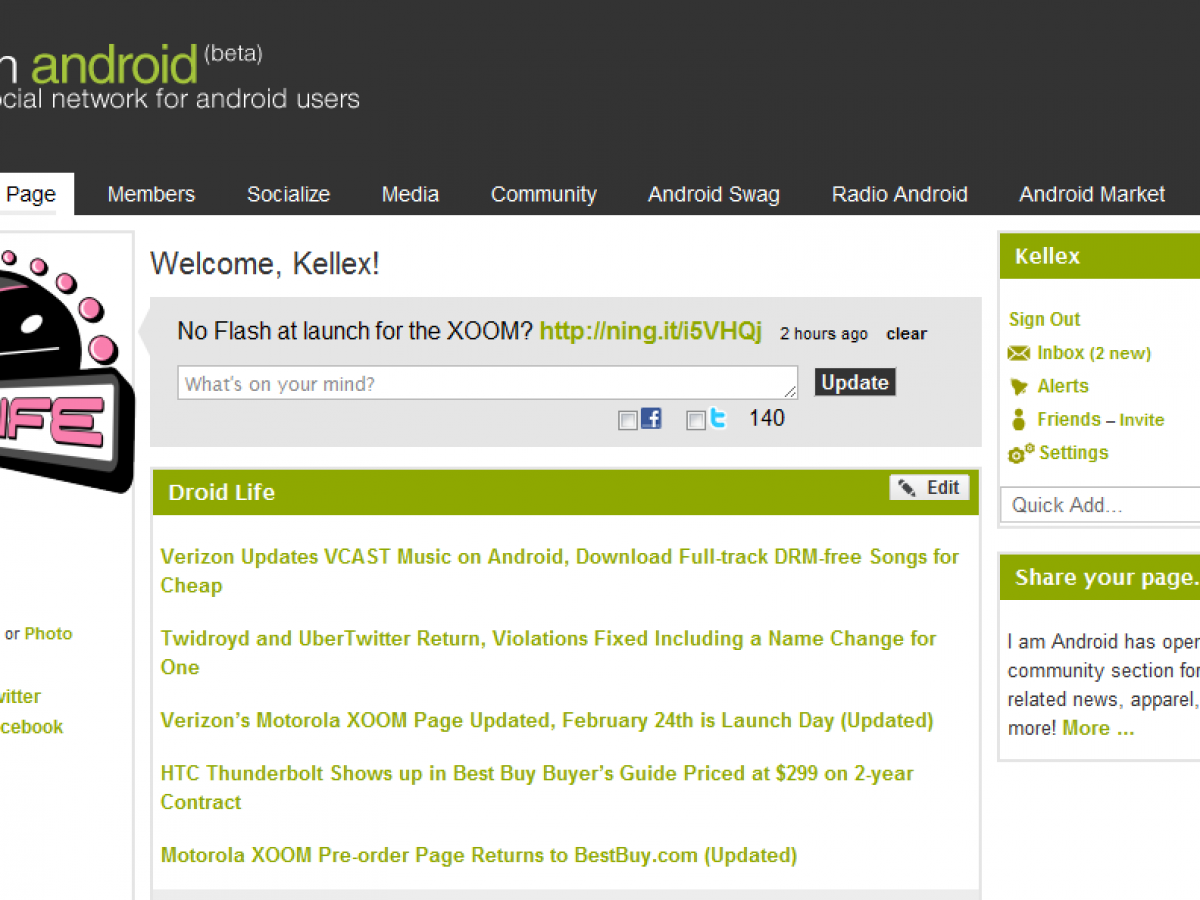Click the Share your page heading
Image resolution: width=1200 pixels, height=900 pixels.
point(1106,577)
